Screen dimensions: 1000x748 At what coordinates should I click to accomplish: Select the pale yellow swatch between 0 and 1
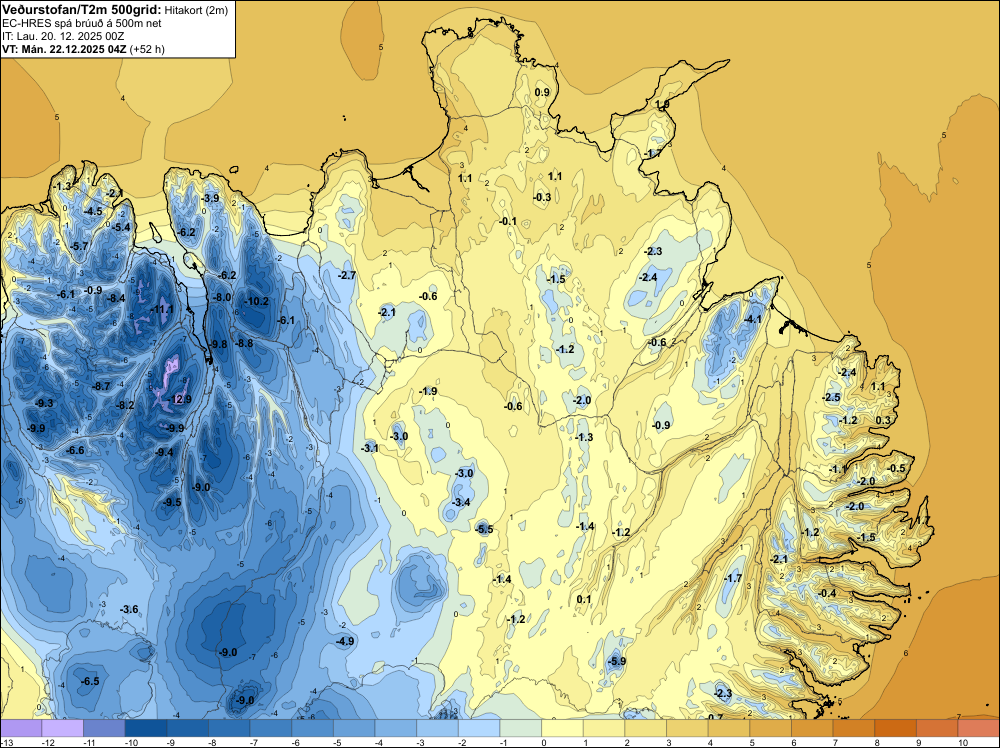pos(562,728)
